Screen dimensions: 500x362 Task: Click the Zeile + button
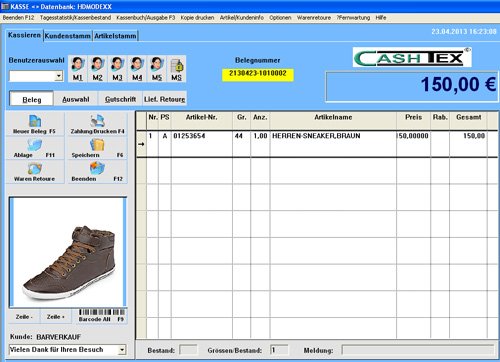click(x=56, y=316)
